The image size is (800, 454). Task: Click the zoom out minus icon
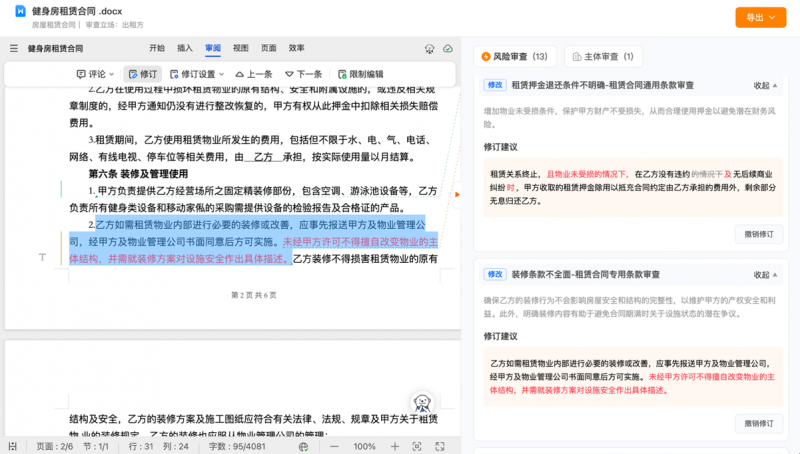335,446
